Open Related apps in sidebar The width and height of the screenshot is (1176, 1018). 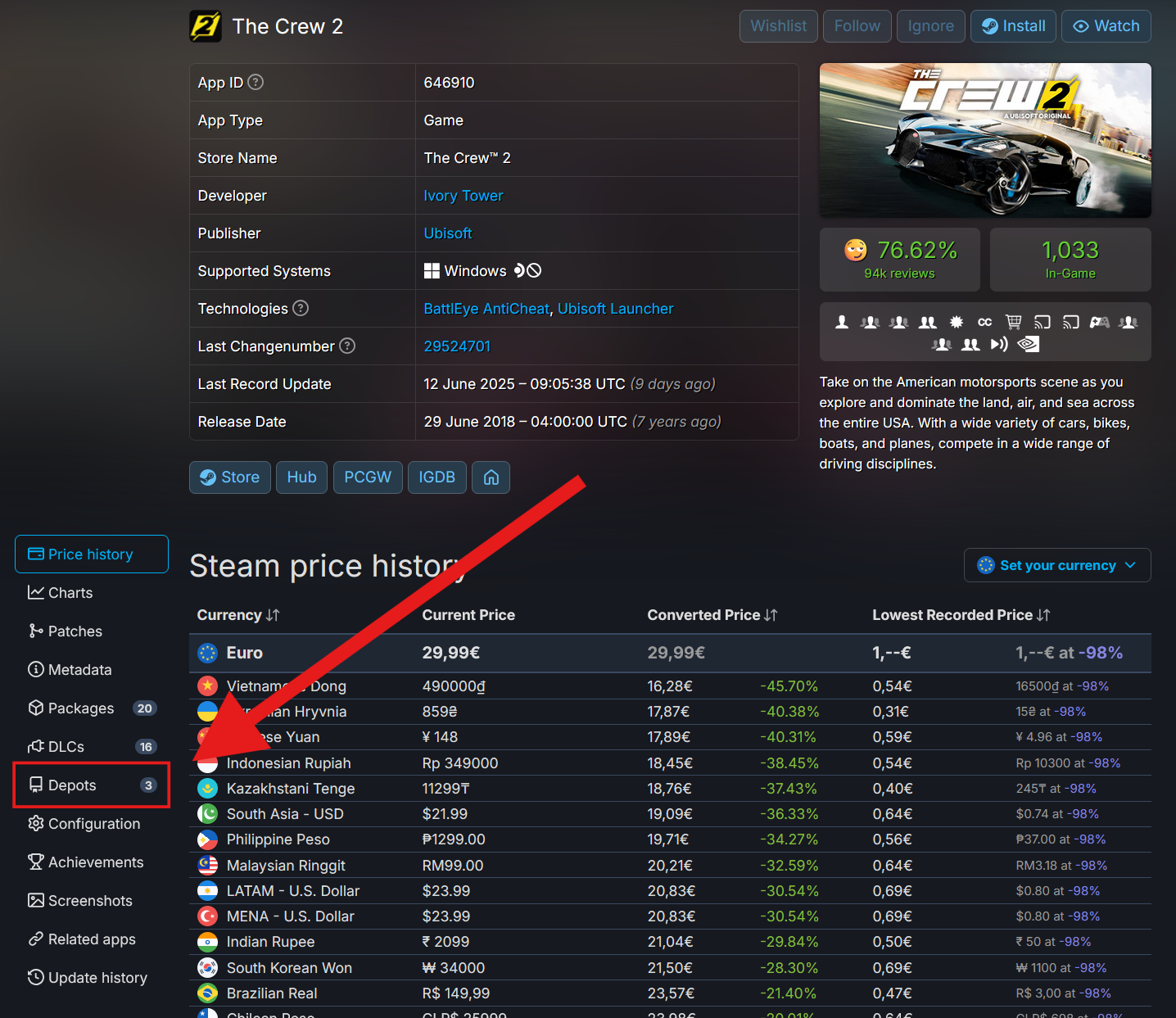pyautogui.click(x=92, y=939)
